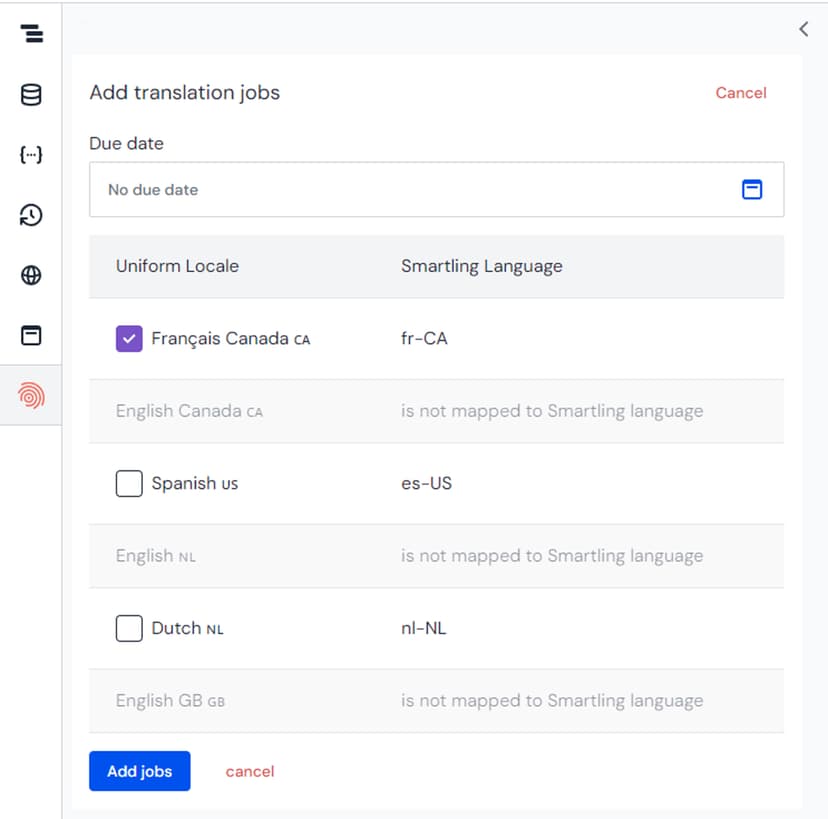The image size is (828, 819).
Task: Uncheck the Français Canada checkbox
Action: click(x=129, y=339)
